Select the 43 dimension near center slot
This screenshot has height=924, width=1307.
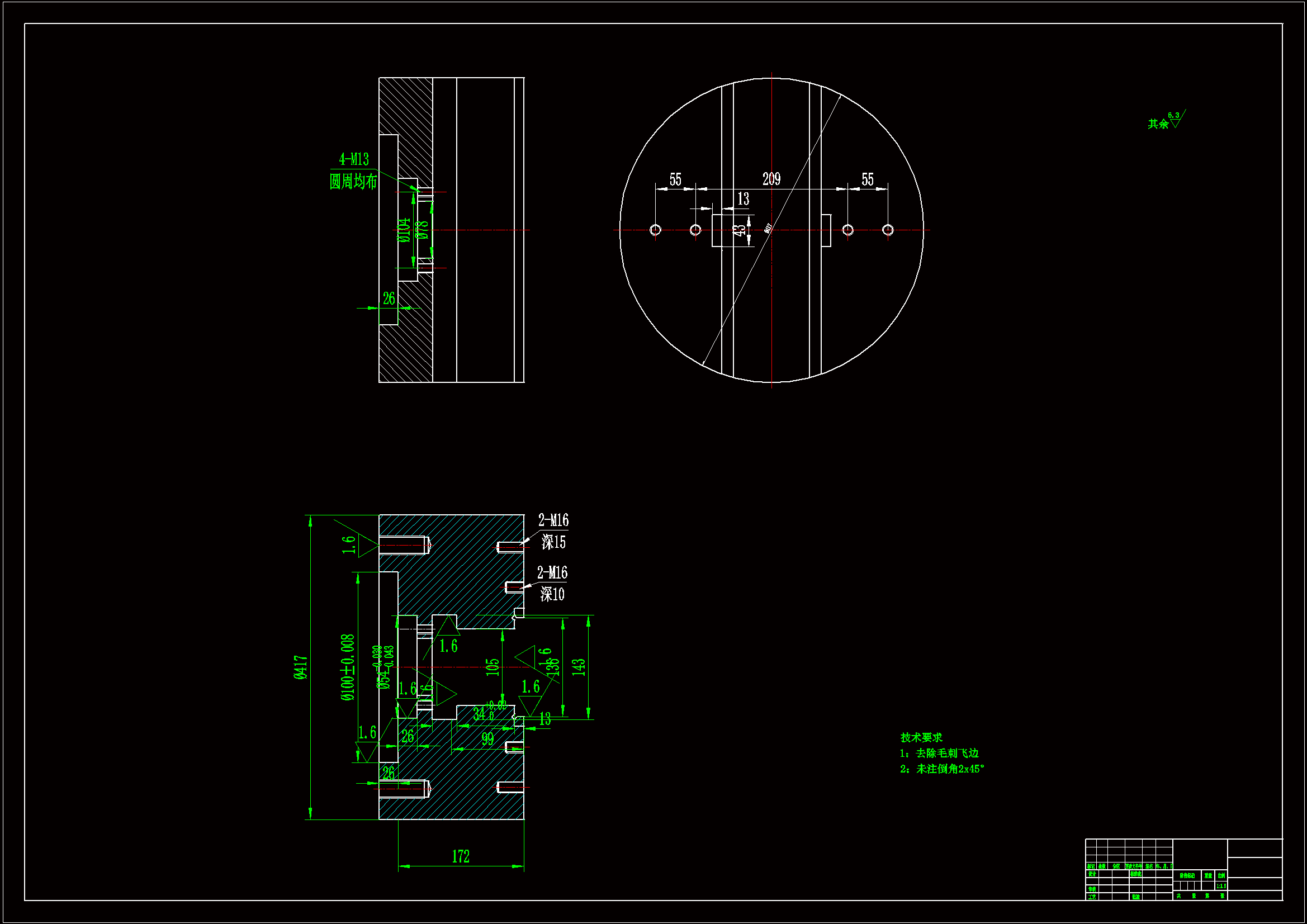click(x=739, y=230)
